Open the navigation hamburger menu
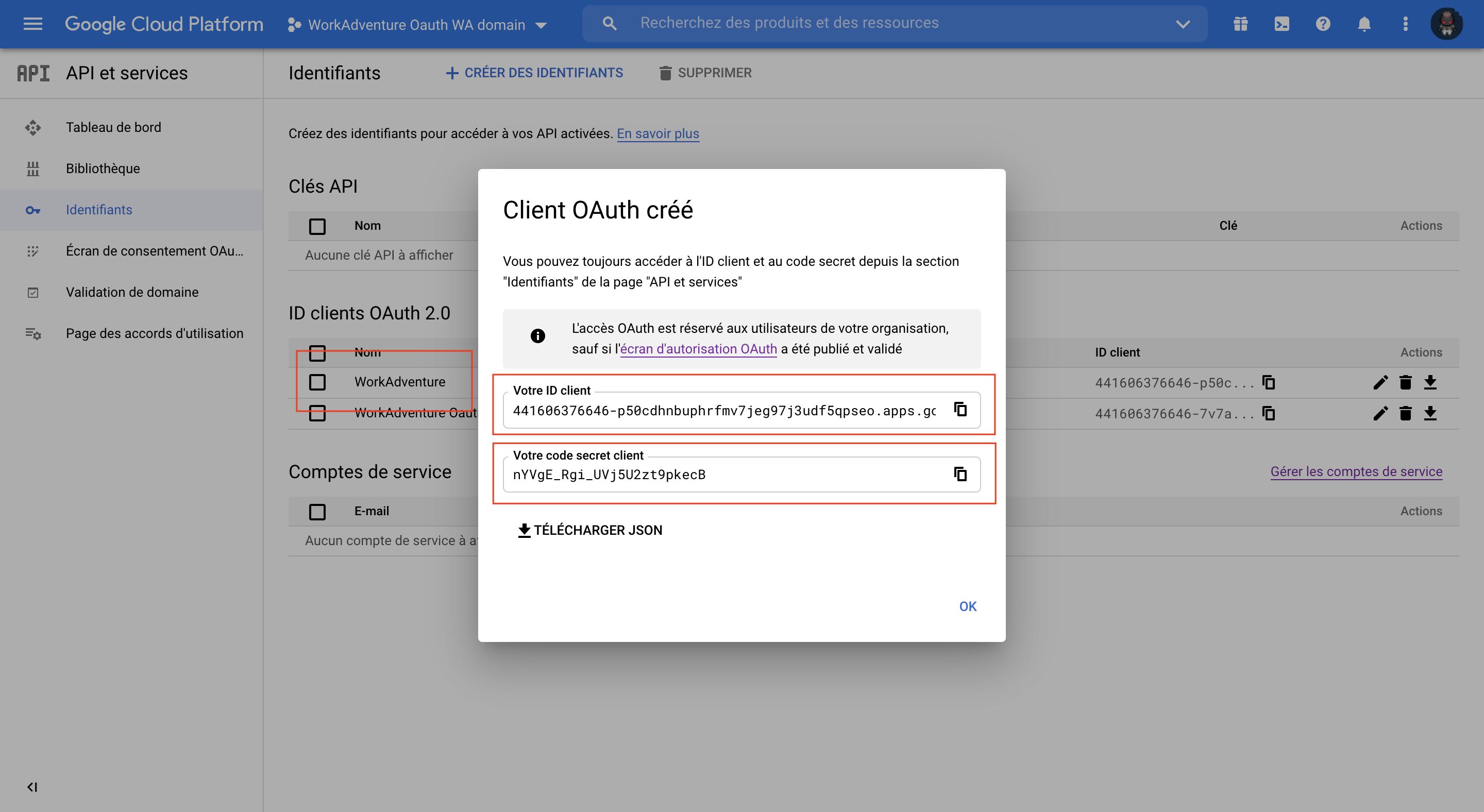The width and height of the screenshot is (1484, 812). click(x=33, y=24)
